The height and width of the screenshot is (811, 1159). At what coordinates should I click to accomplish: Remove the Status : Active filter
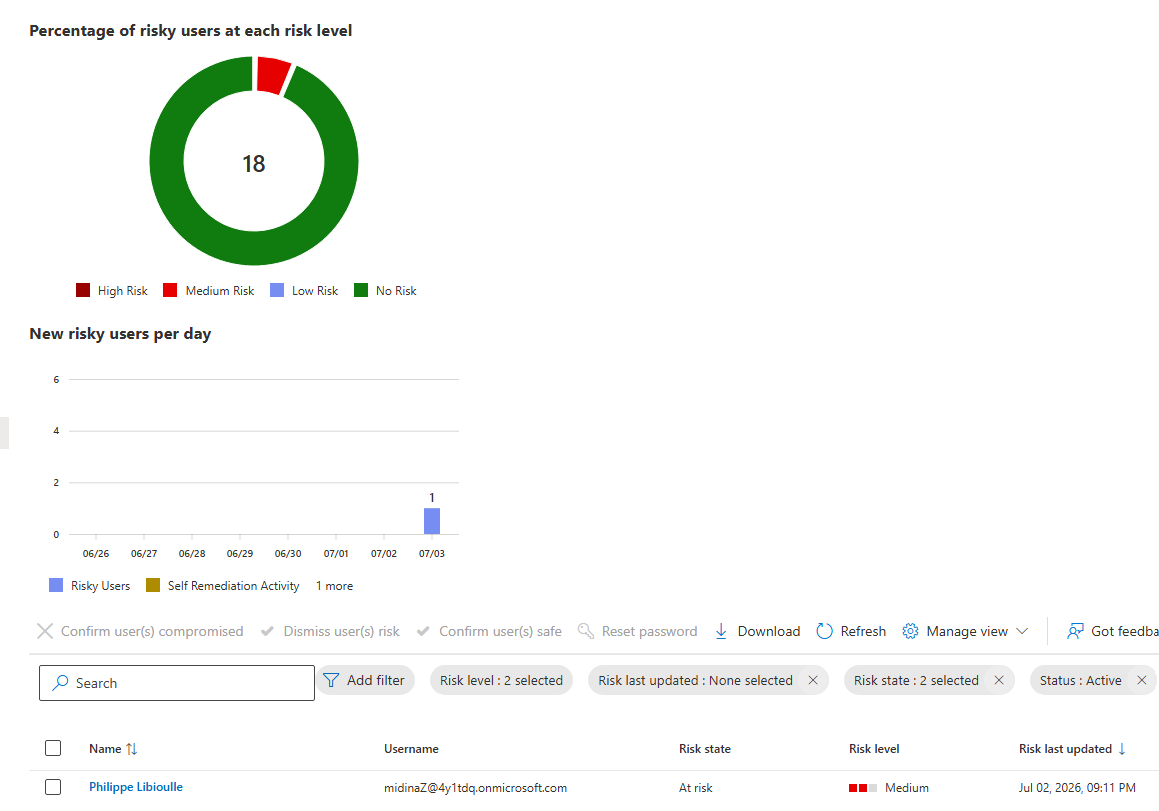1141,680
